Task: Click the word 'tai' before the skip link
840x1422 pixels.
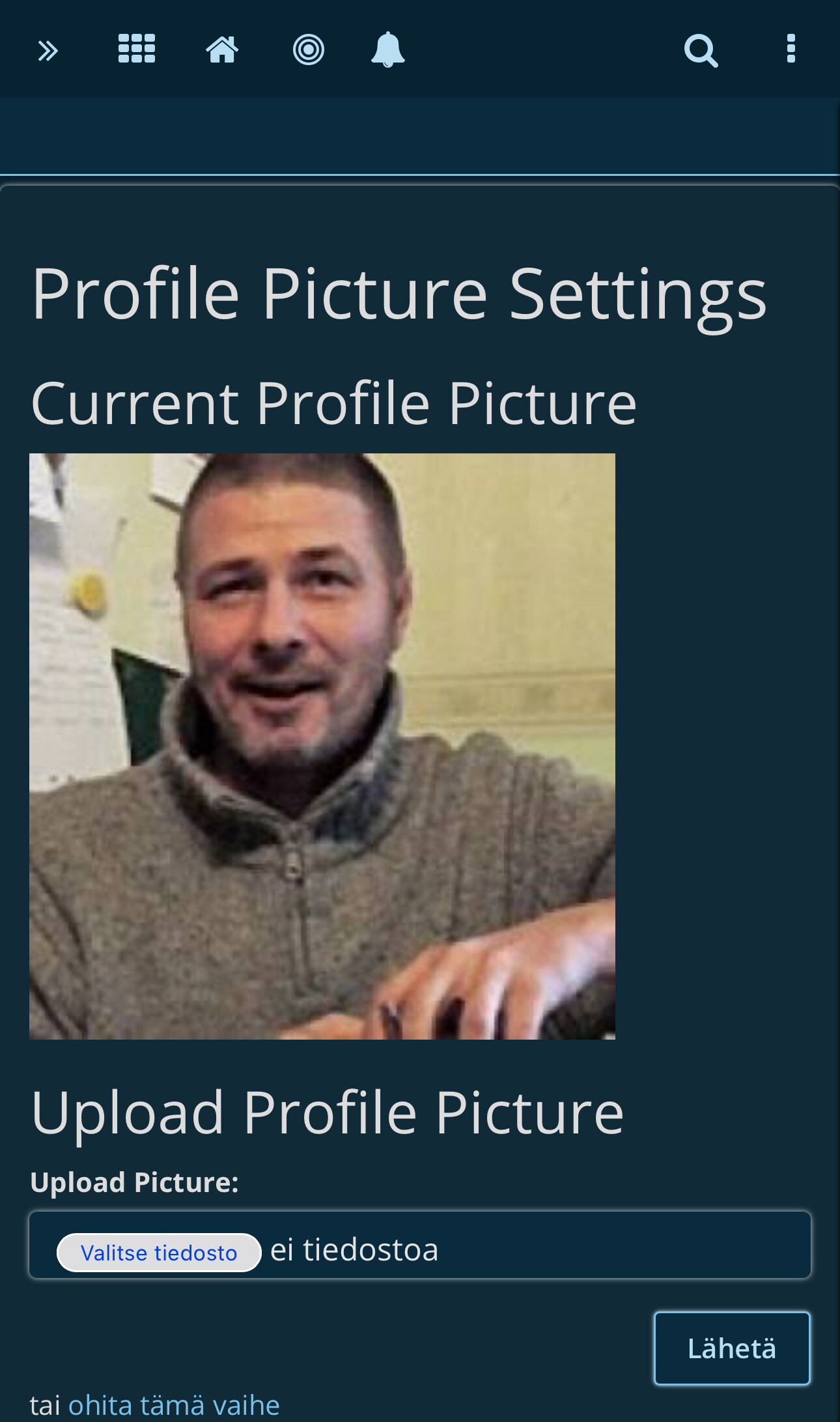Action: point(45,1405)
